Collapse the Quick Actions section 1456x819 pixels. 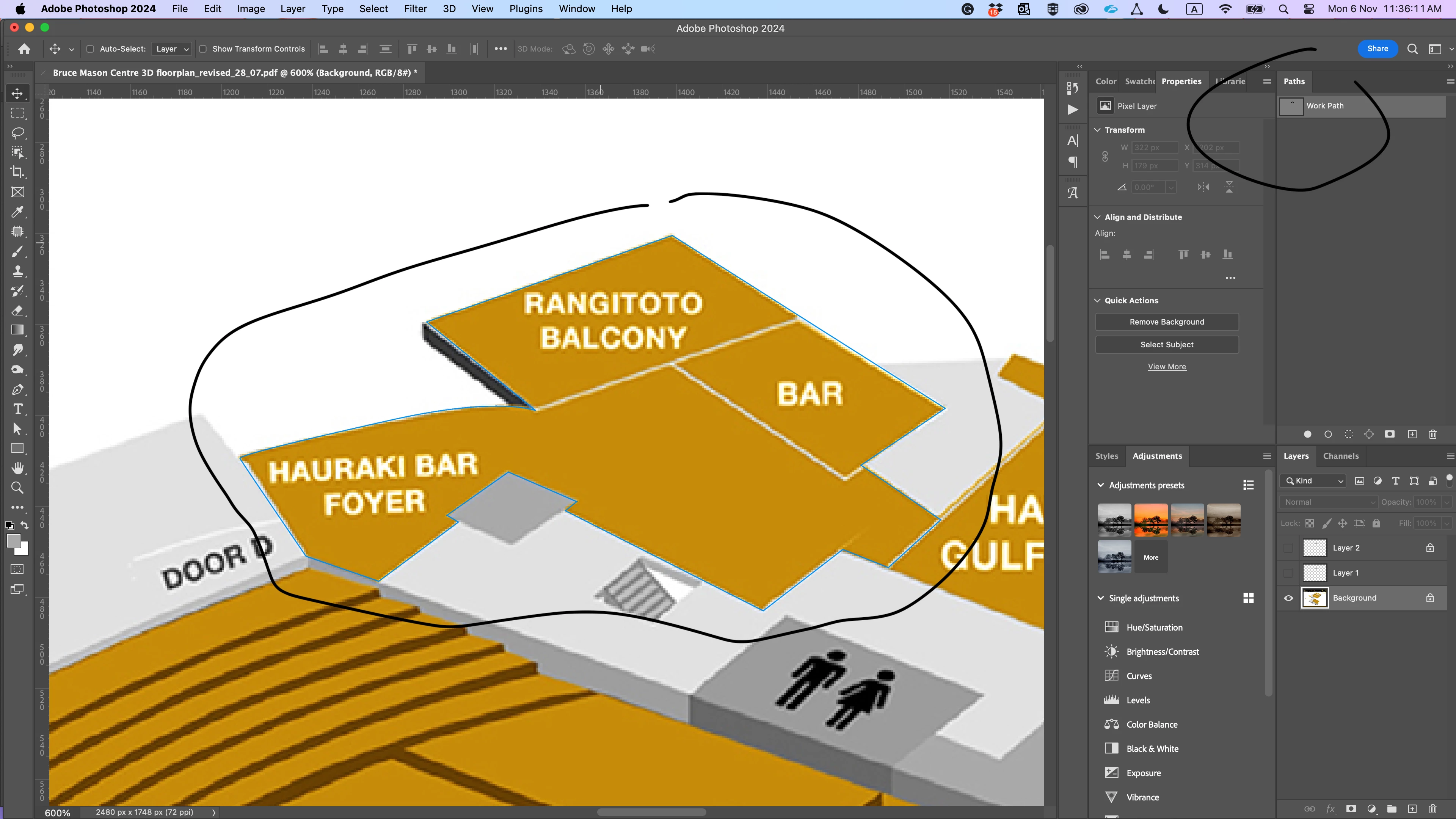(1097, 301)
